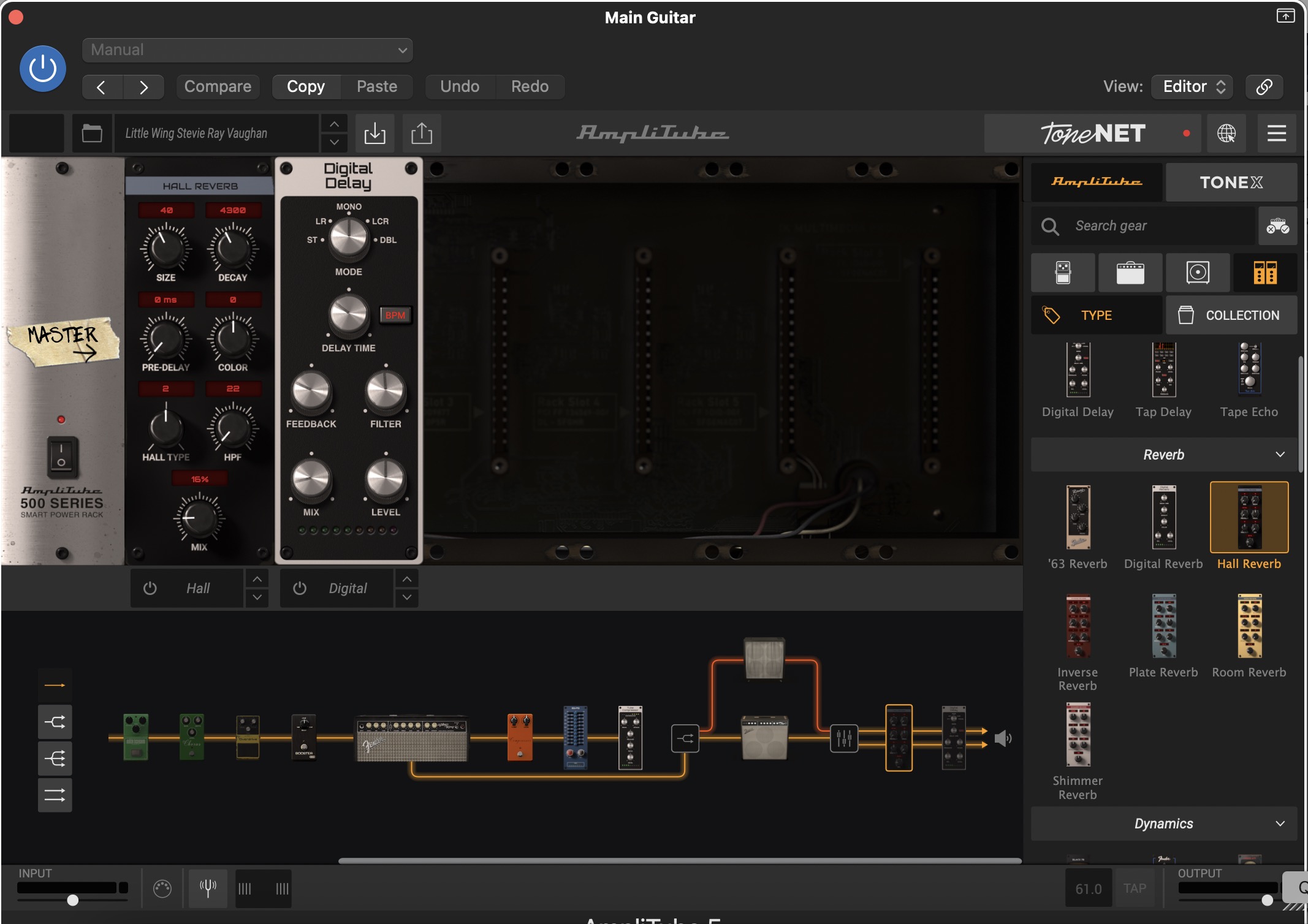Image resolution: width=1308 pixels, height=924 pixels.
Task: Click the export preset share icon
Action: (x=422, y=133)
